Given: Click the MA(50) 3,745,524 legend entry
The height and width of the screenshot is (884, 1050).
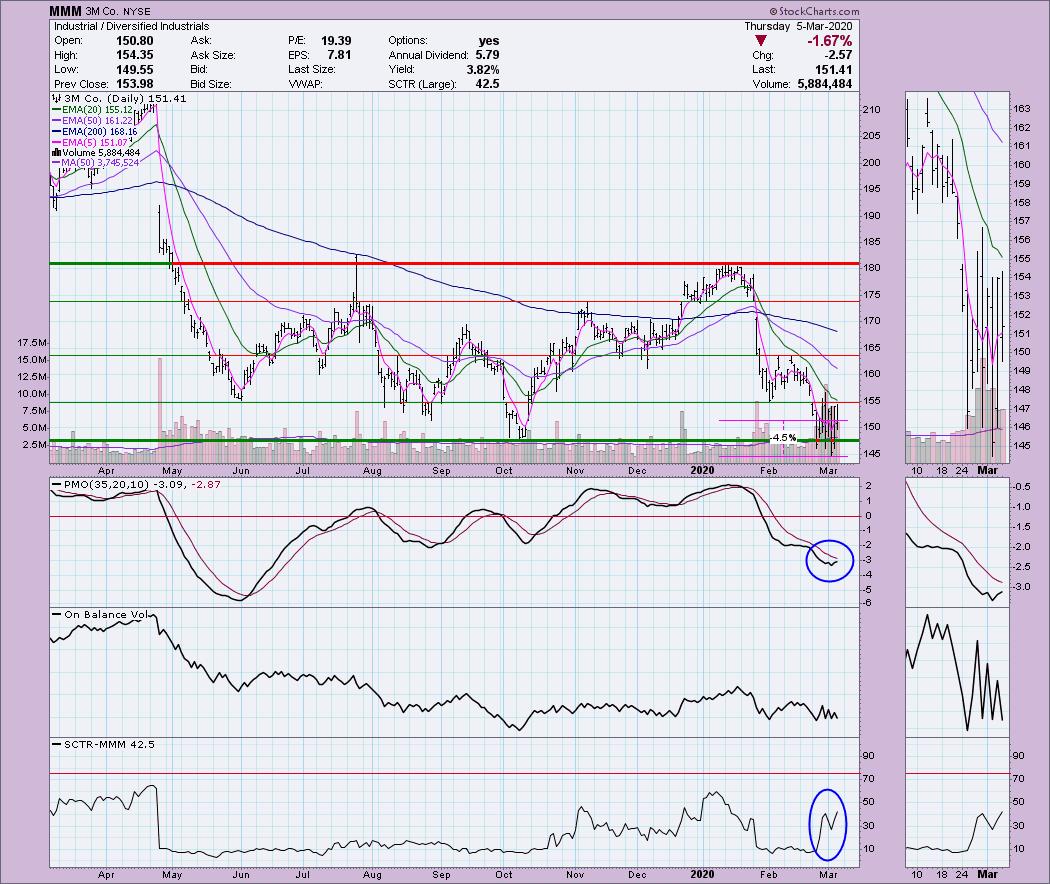Looking at the screenshot, I should (95, 163).
